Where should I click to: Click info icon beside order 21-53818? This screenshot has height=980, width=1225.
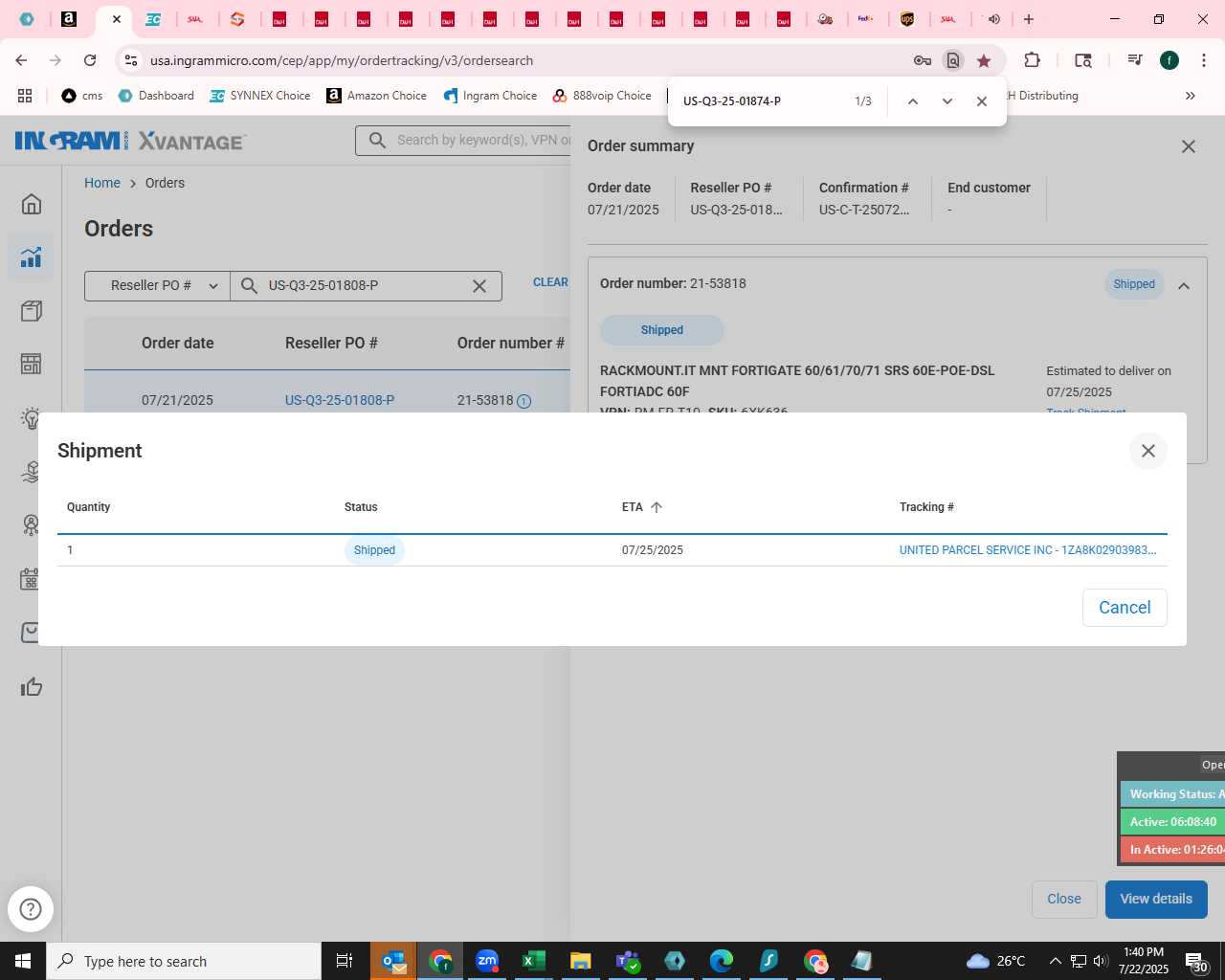point(524,401)
